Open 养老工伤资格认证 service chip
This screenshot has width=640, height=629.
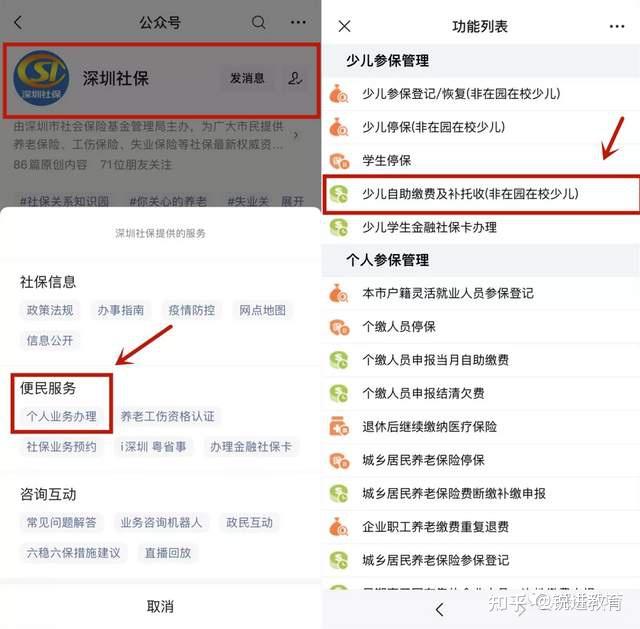tap(167, 416)
